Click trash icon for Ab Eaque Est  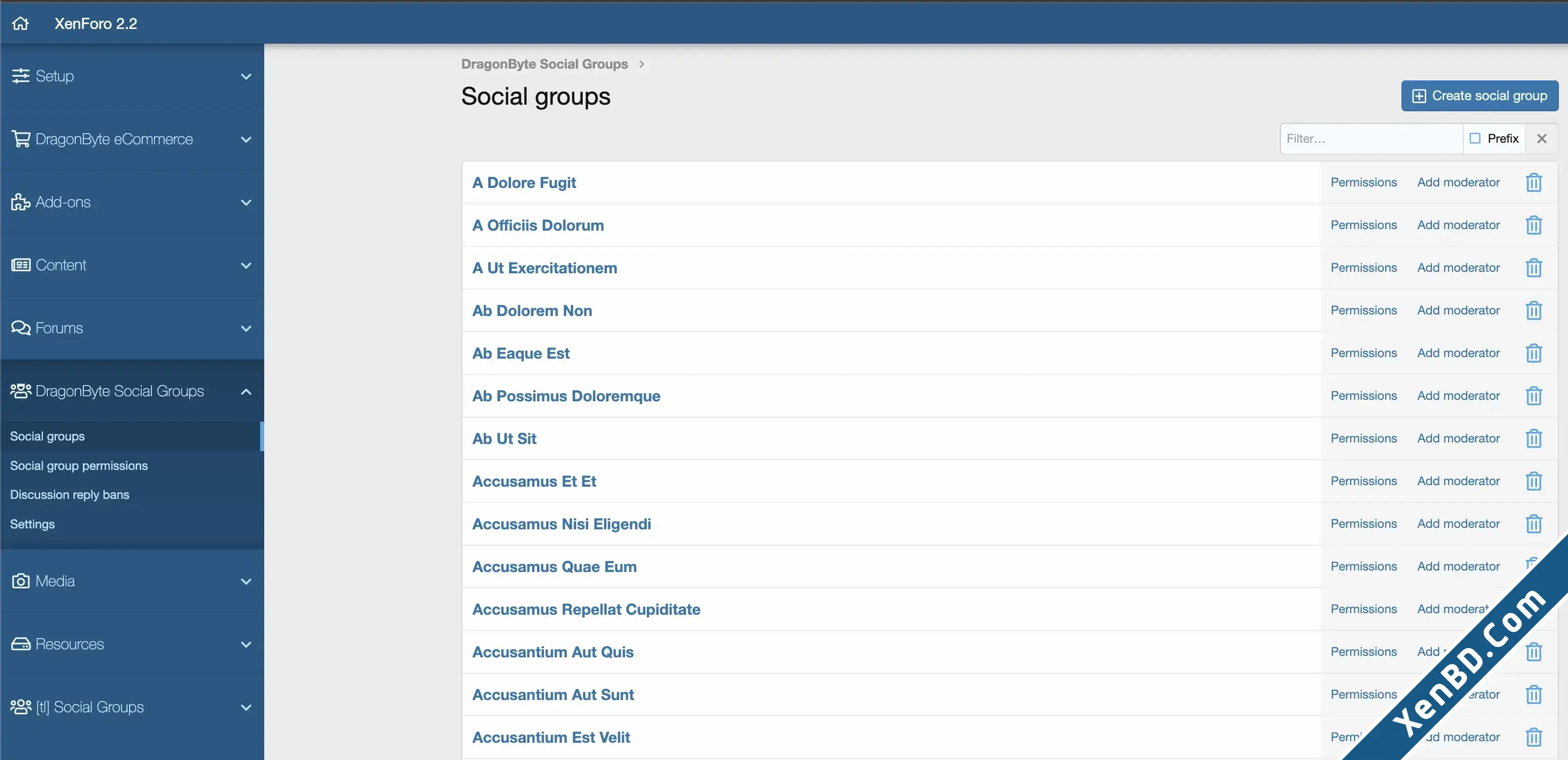coord(1533,353)
